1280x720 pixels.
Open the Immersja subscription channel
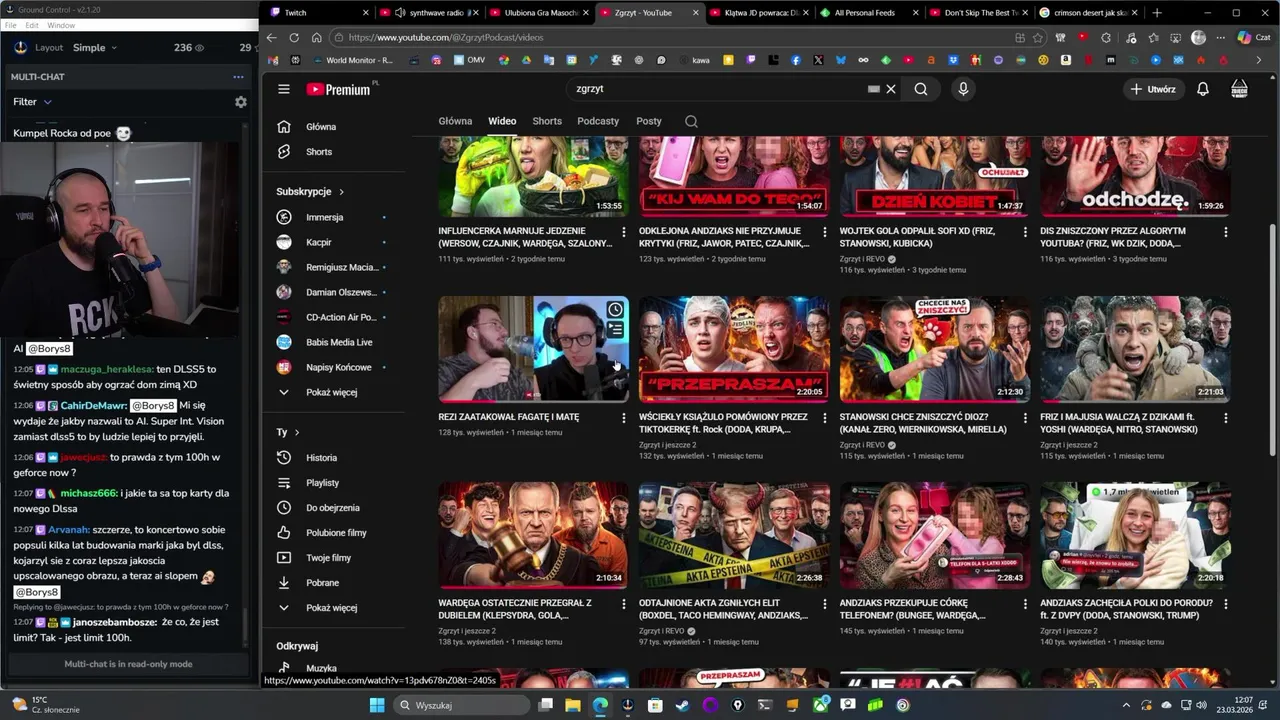point(324,217)
